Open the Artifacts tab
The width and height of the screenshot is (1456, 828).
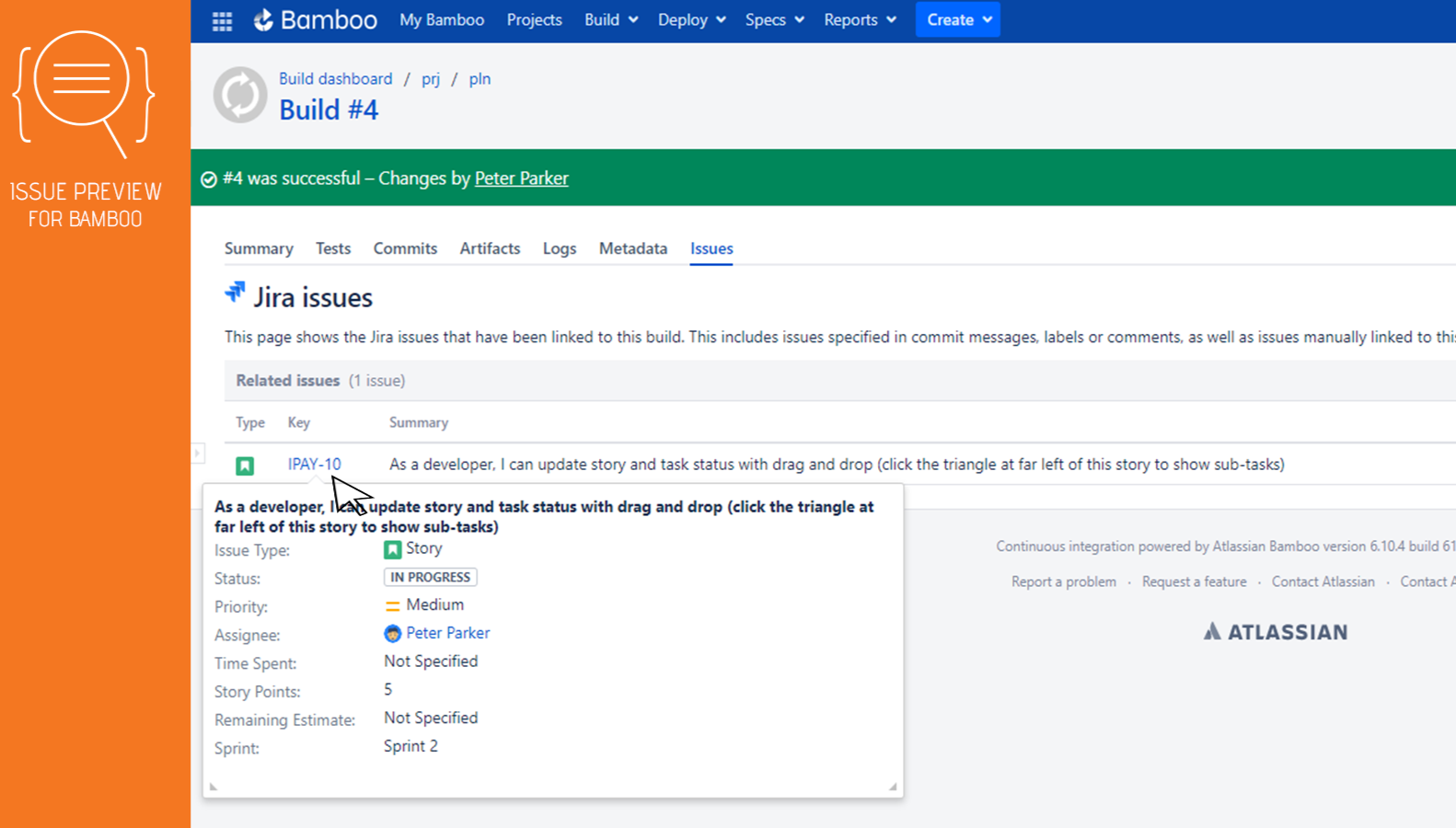[490, 248]
